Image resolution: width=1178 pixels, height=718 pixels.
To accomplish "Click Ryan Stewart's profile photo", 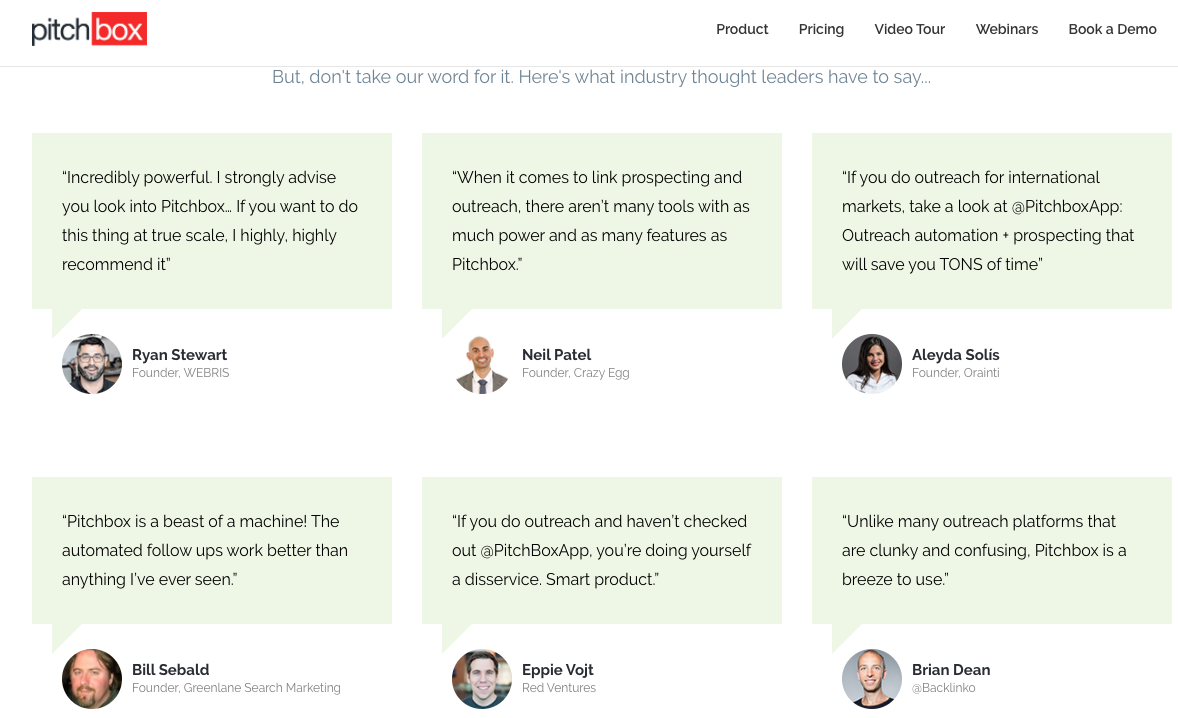I will [x=92, y=364].
